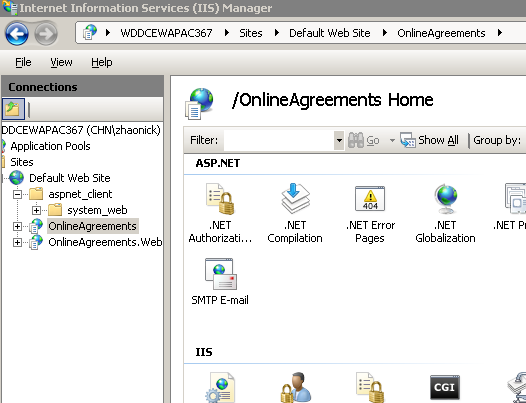This screenshot has width=526, height=403.
Task: Open the Go button dropdown arrow
Action: 392,140
